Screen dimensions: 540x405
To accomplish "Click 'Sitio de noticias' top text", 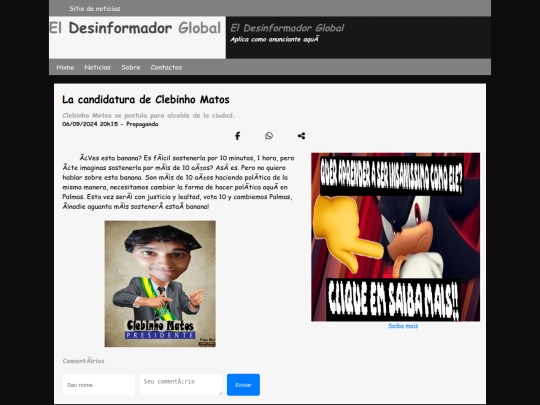I will pyautogui.click(x=95, y=9).
